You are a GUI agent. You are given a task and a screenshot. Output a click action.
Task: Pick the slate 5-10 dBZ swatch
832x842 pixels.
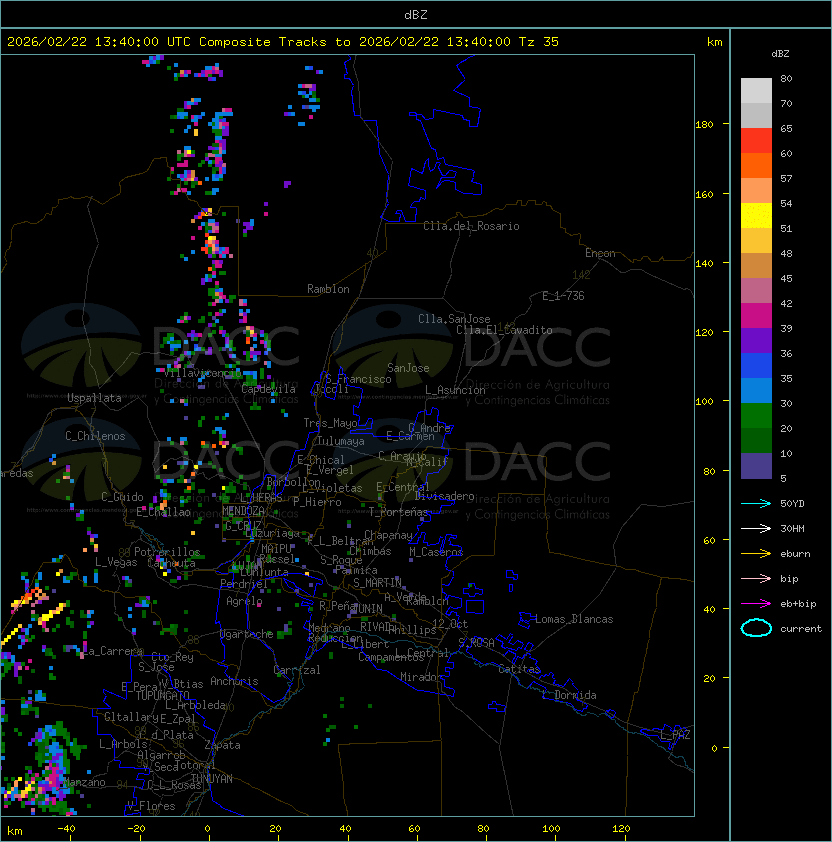click(x=756, y=466)
